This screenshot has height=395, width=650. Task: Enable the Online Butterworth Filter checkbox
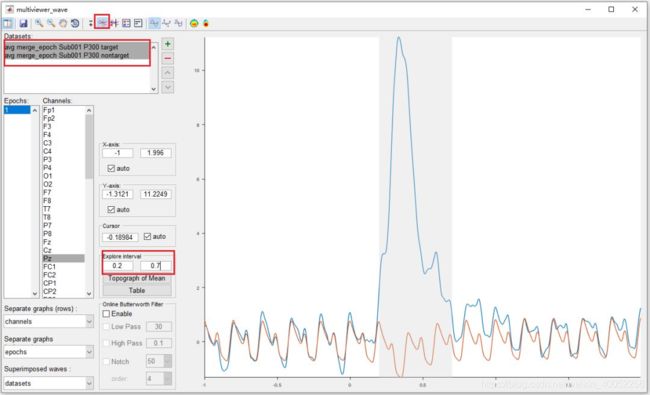106,314
